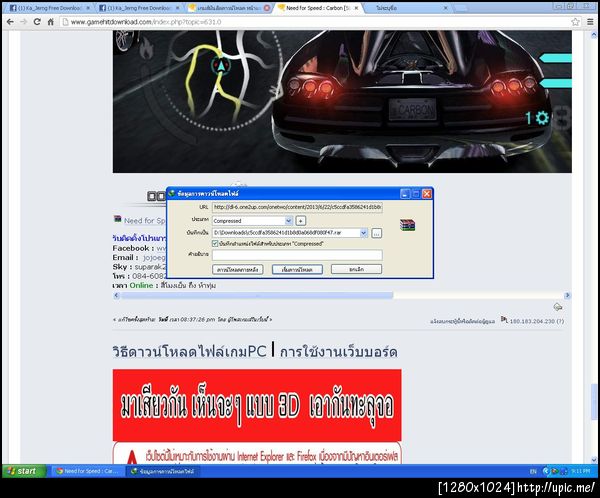Switch to the last untitled Thai tab

[406, 8]
